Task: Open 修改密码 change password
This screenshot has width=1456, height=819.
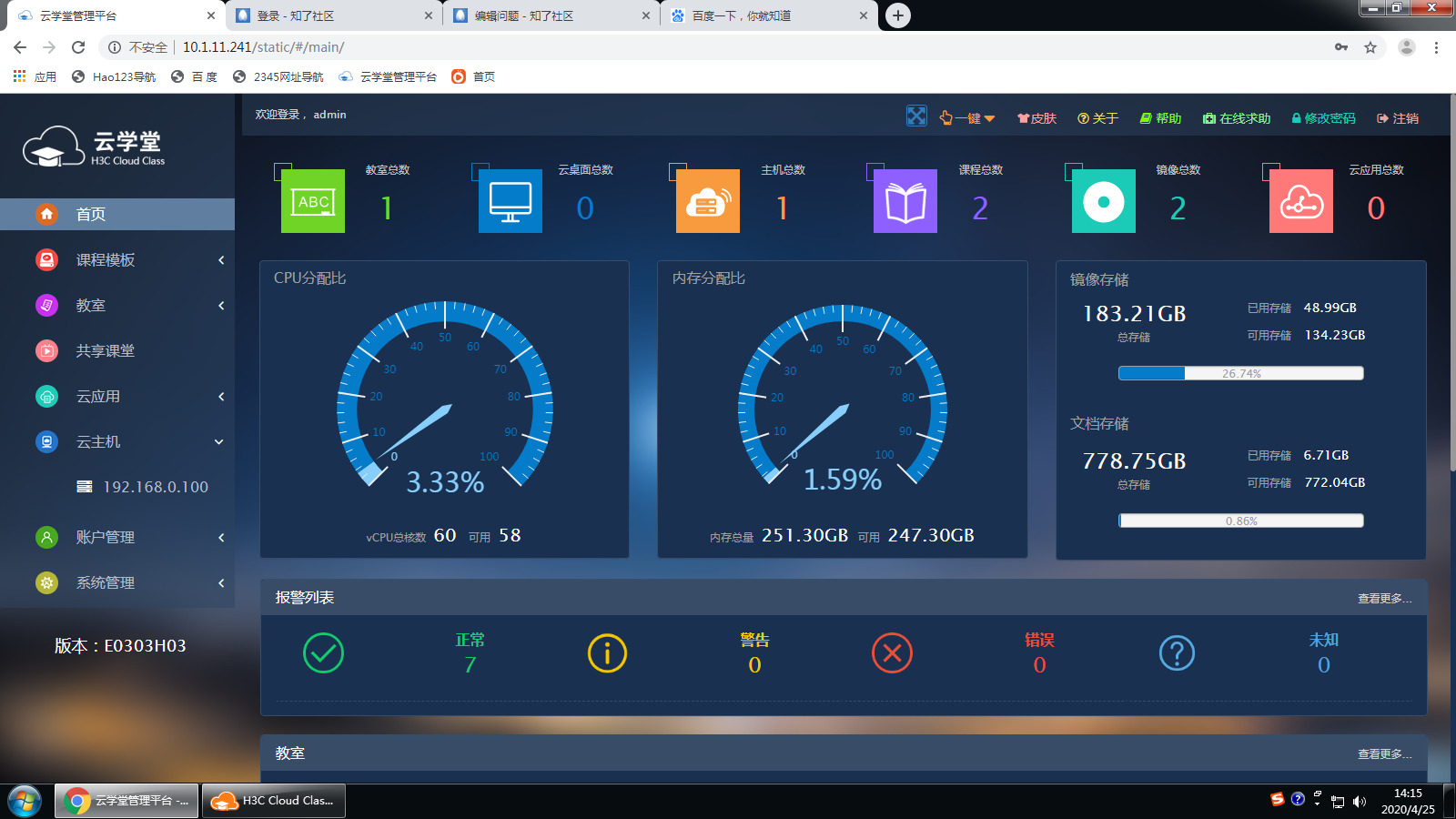Action: 1324,118
